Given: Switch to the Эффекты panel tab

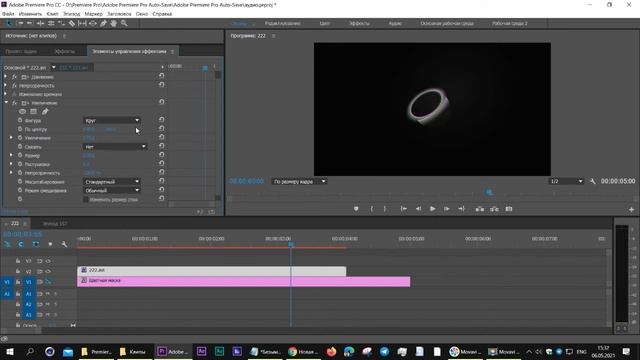Looking at the screenshot, I should click(x=65, y=51).
